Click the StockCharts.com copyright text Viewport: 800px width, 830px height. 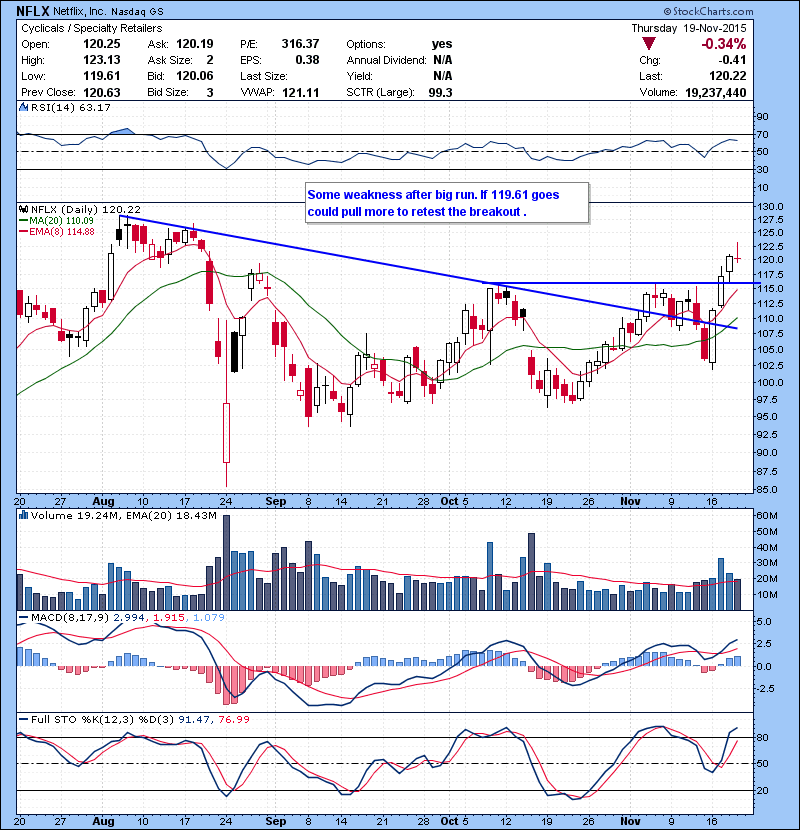click(x=708, y=11)
